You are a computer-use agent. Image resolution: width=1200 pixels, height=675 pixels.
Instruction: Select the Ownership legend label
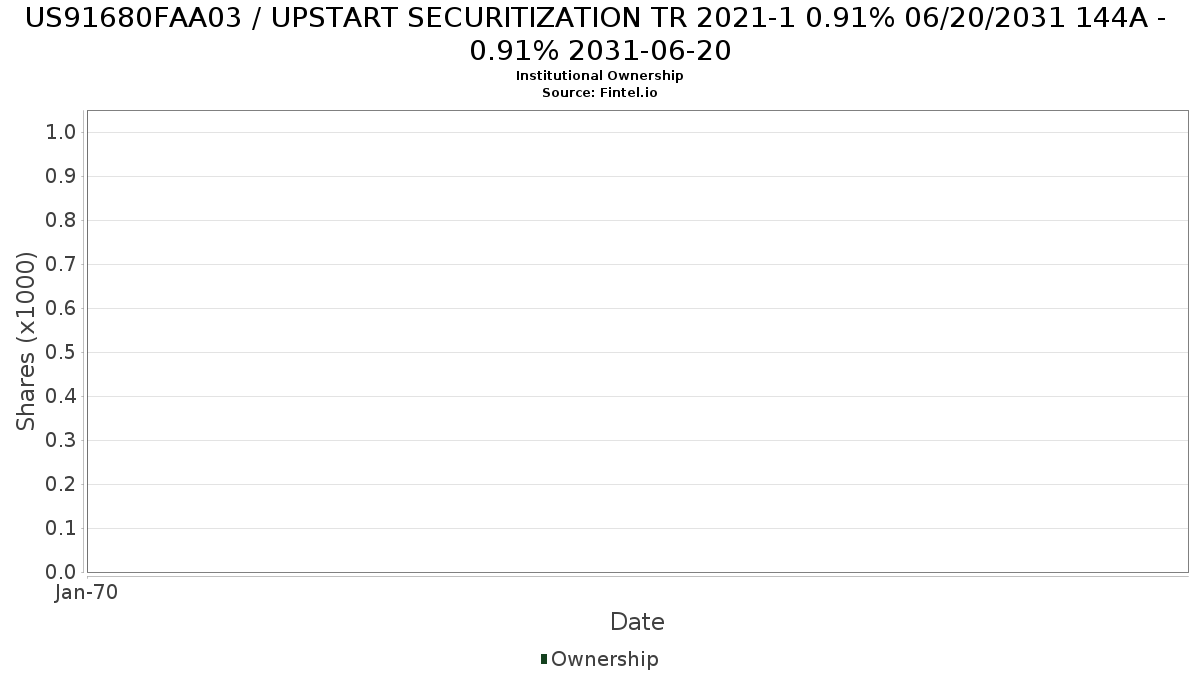(605, 659)
